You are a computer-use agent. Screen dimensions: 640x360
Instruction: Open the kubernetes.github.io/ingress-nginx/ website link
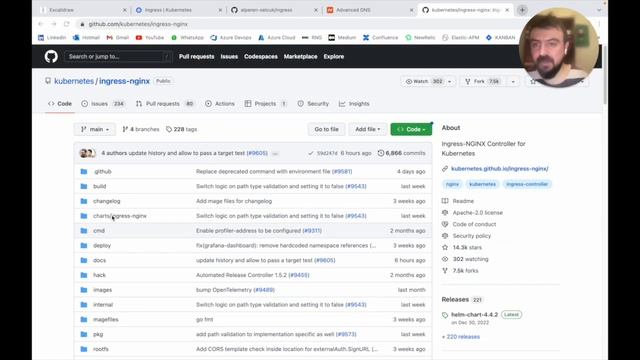pyautogui.click(x=500, y=168)
